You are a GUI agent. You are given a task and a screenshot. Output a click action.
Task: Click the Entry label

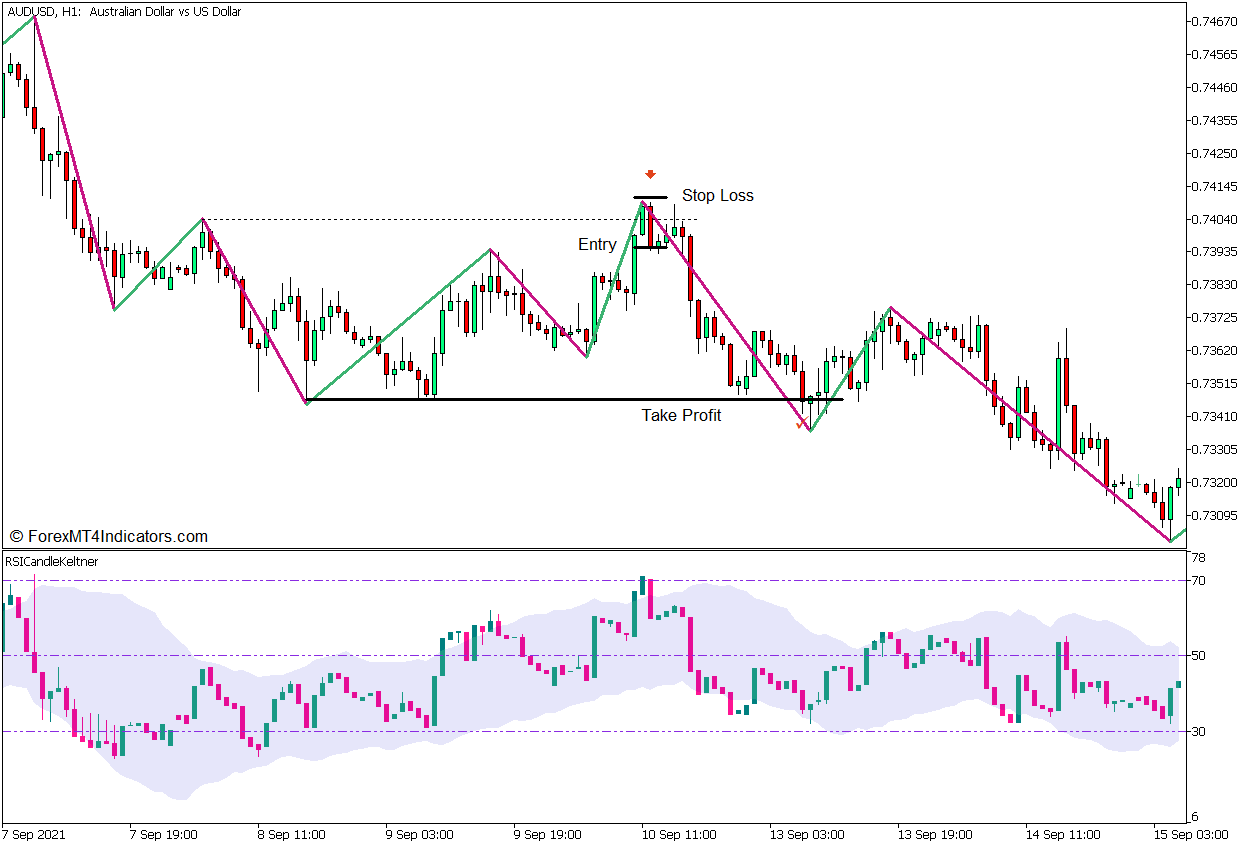(x=597, y=244)
